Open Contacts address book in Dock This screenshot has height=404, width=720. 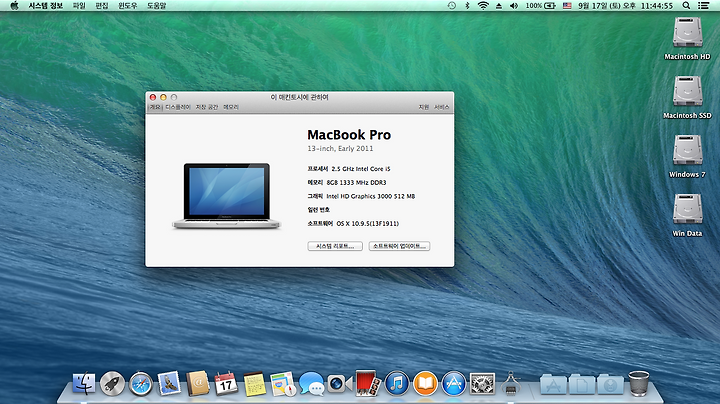(197, 384)
